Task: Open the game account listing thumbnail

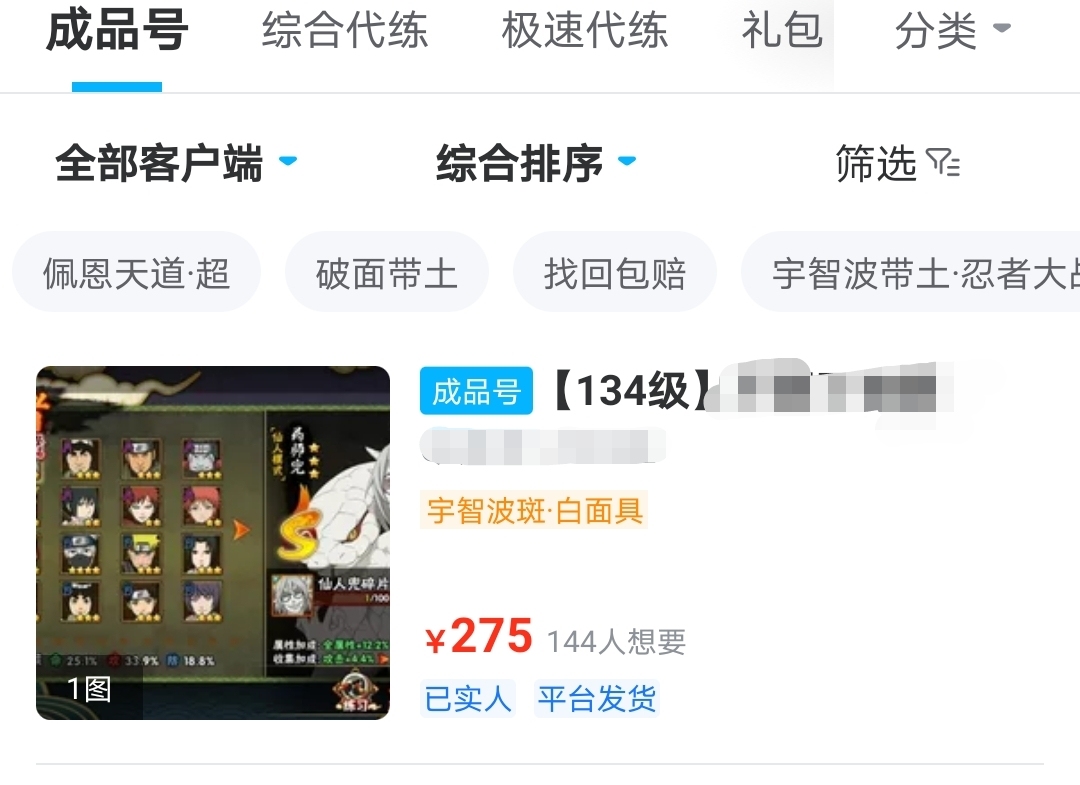Action: coord(213,543)
